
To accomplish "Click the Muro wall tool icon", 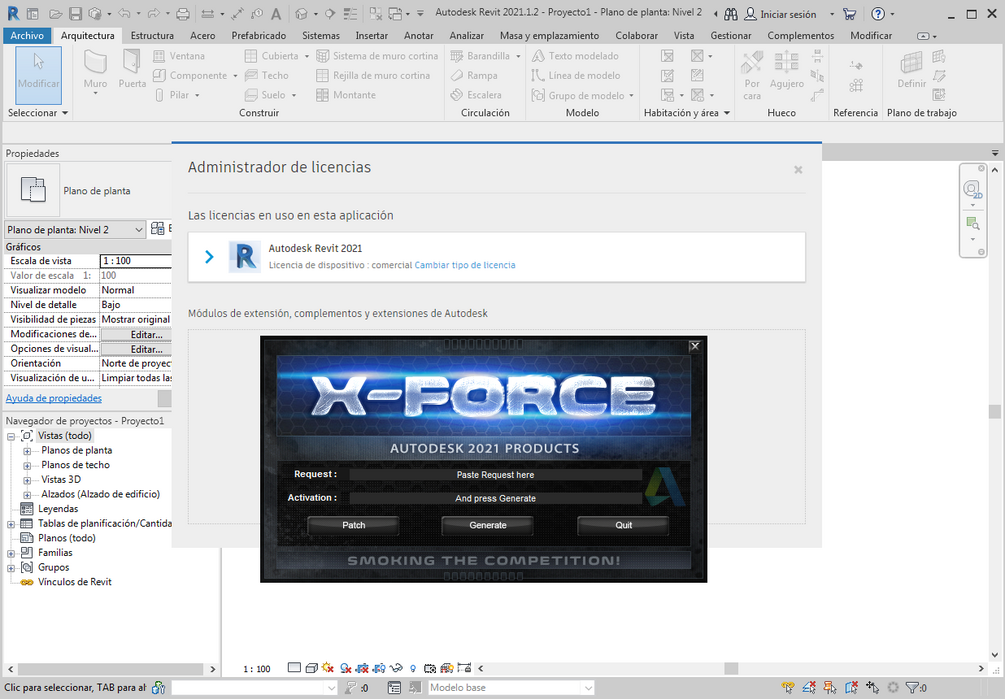I will tap(95, 64).
